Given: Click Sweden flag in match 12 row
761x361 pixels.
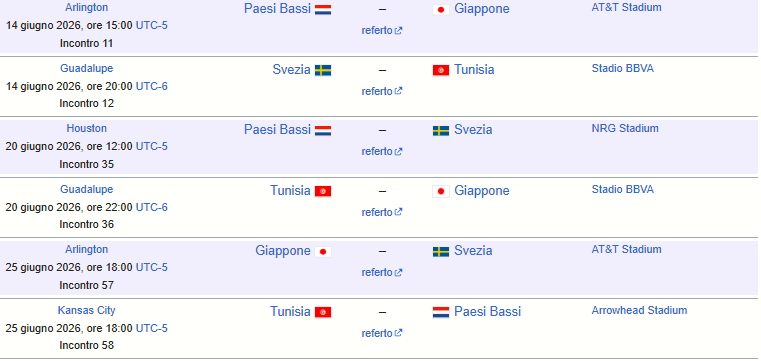Looking at the screenshot, I should pos(323,70).
